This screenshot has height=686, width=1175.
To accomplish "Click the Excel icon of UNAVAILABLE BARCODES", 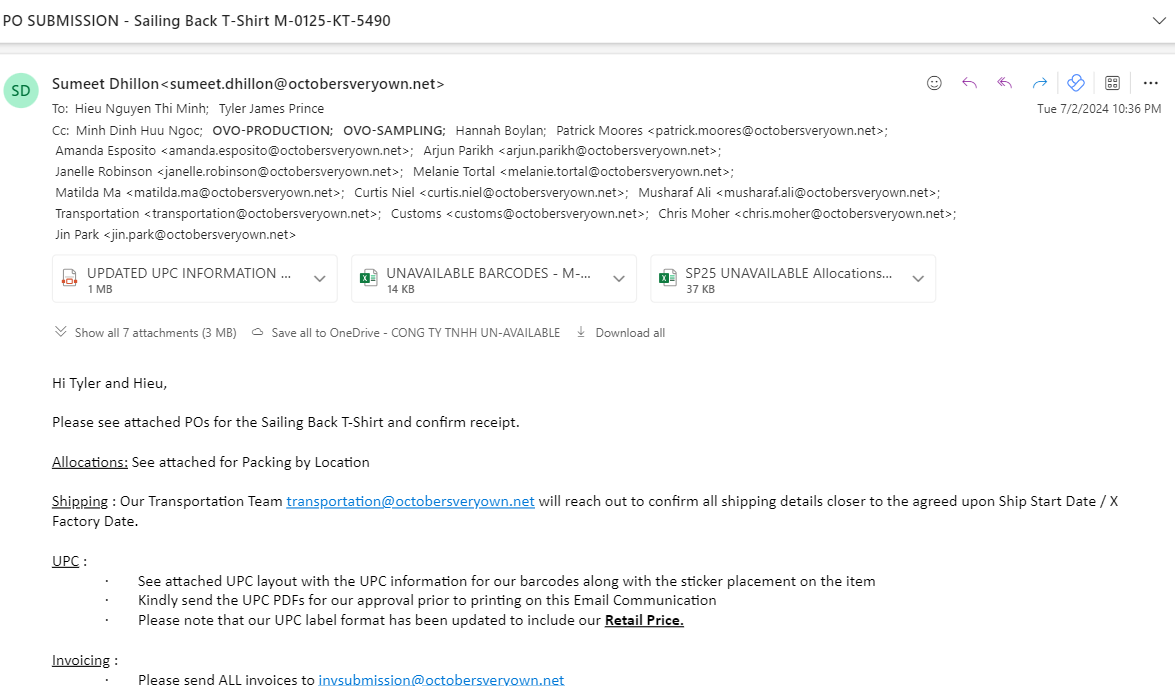I will (368, 279).
